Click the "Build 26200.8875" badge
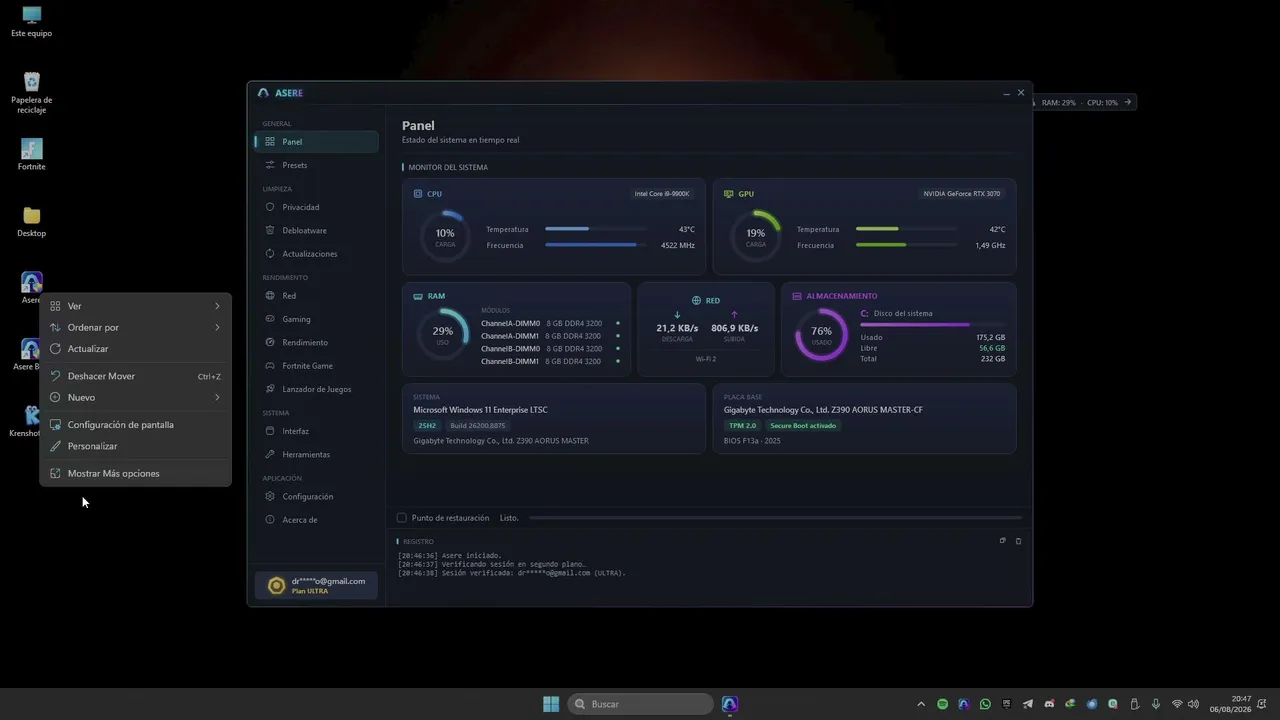The image size is (1280, 720). (478, 426)
